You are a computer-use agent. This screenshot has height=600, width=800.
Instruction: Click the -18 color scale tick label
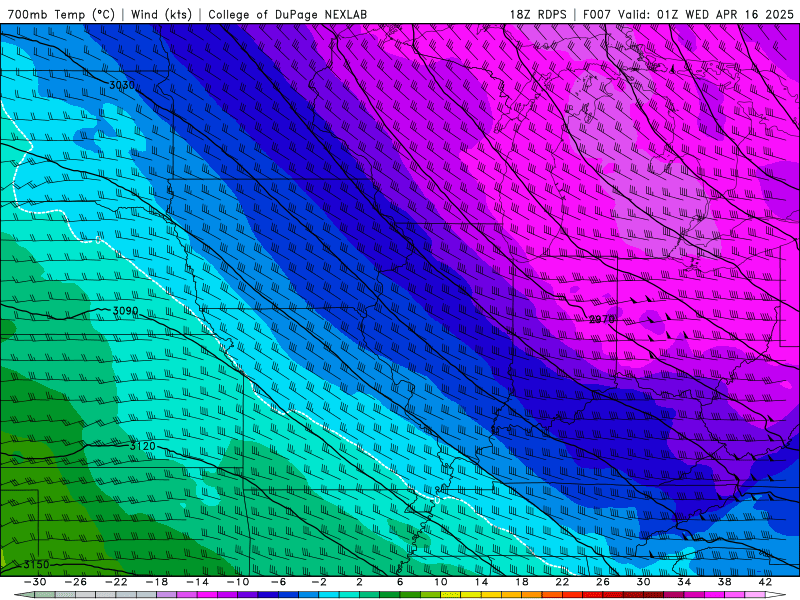(157, 582)
